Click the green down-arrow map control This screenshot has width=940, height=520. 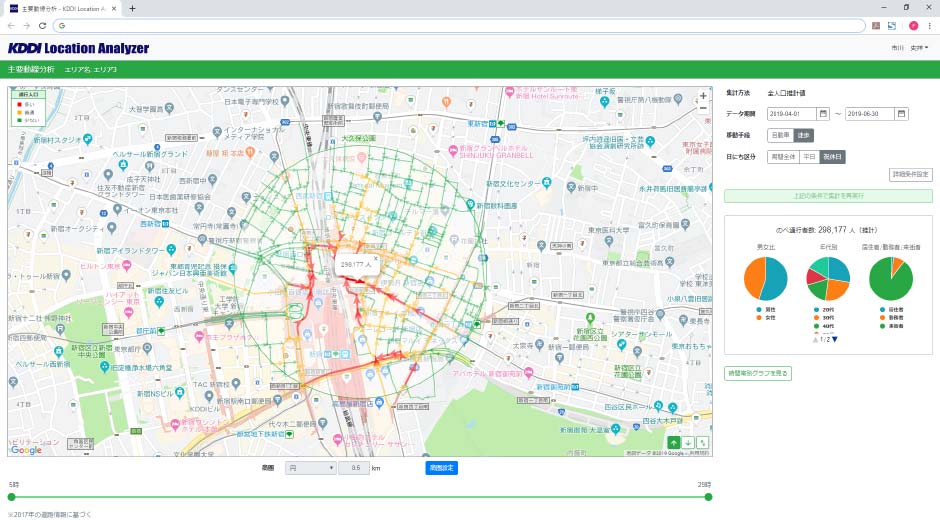pos(688,442)
